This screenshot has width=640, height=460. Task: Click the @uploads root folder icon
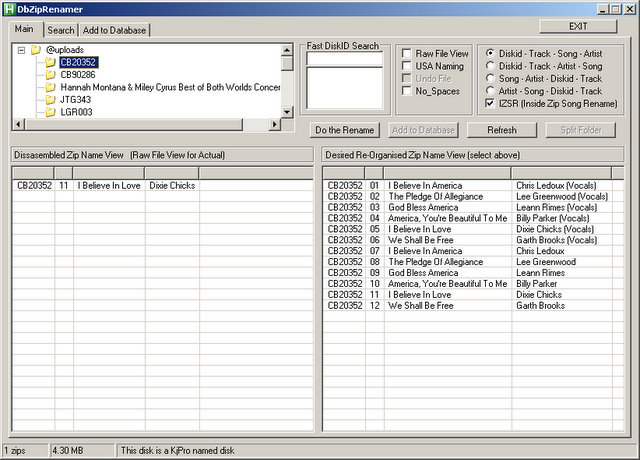click(35, 49)
